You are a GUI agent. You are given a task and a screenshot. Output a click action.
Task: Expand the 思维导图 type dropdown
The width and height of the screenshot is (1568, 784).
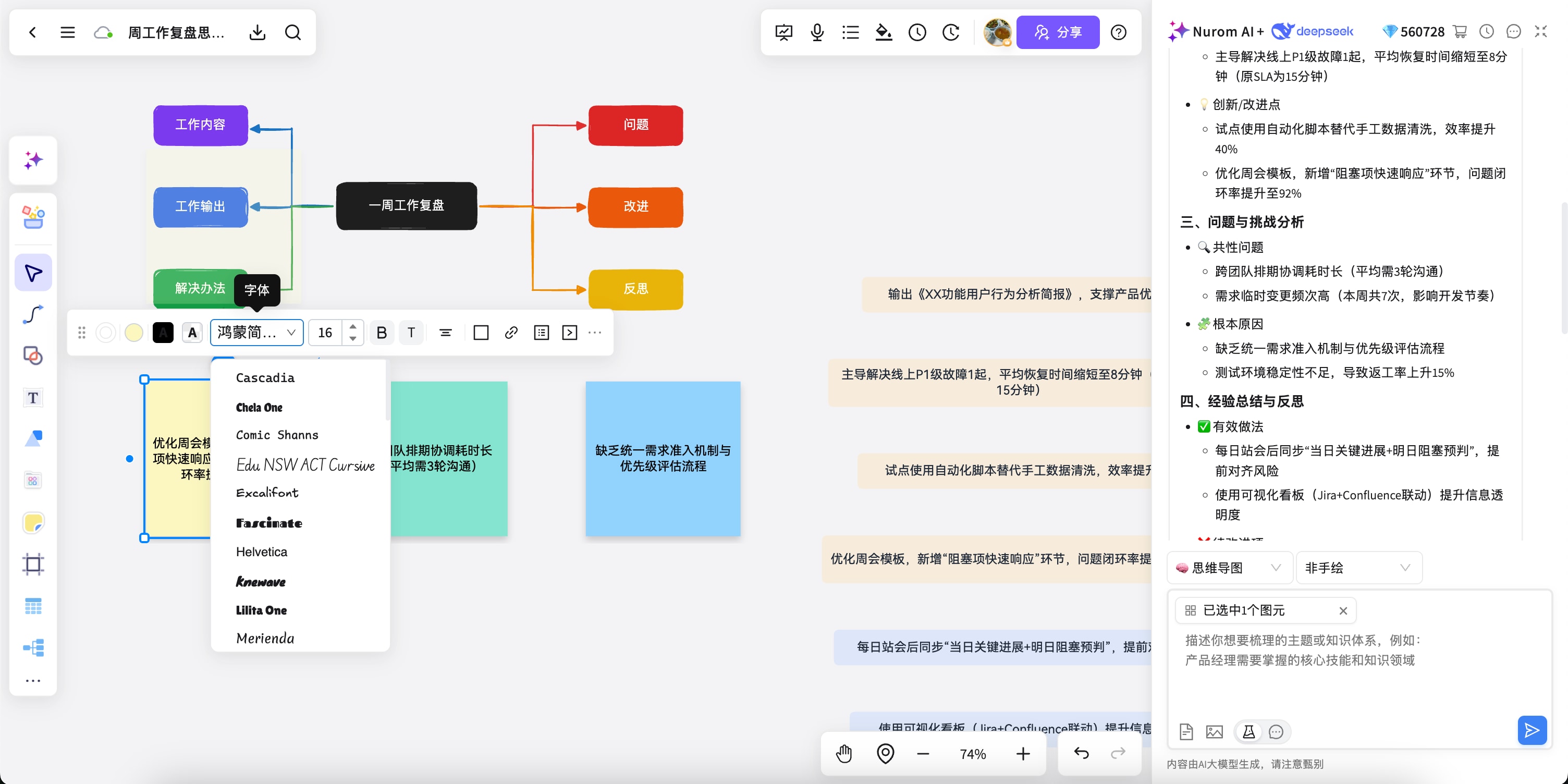coord(1229,568)
